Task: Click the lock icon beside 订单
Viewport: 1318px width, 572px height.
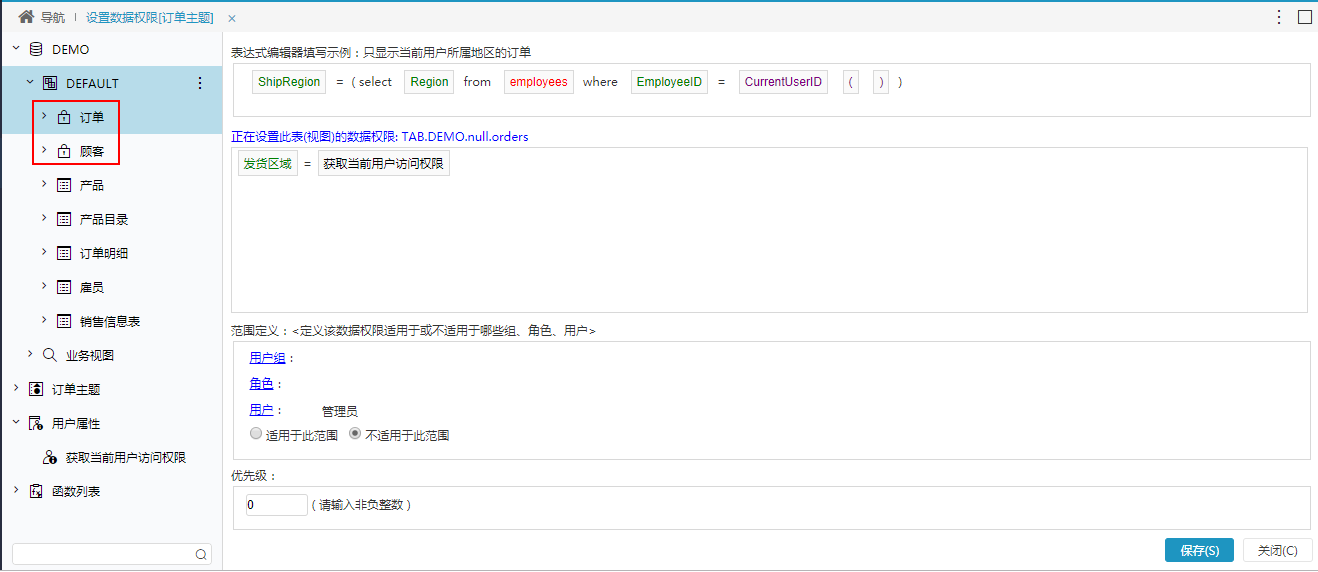Action: (x=64, y=117)
